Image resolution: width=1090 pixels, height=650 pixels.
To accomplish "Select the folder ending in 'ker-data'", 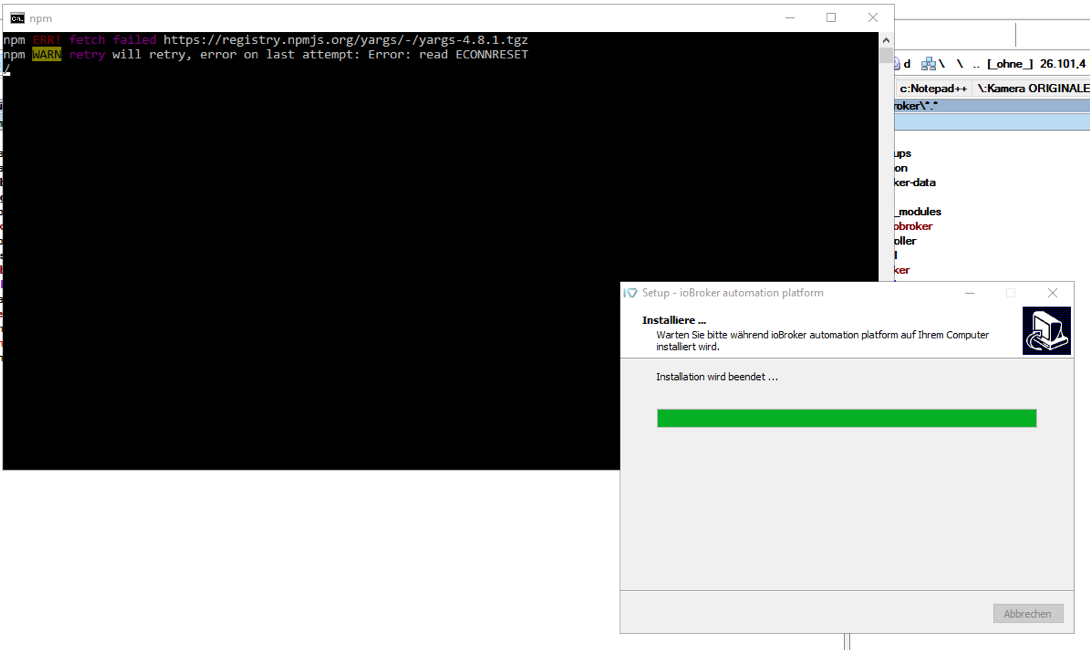I will (x=915, y=183).
